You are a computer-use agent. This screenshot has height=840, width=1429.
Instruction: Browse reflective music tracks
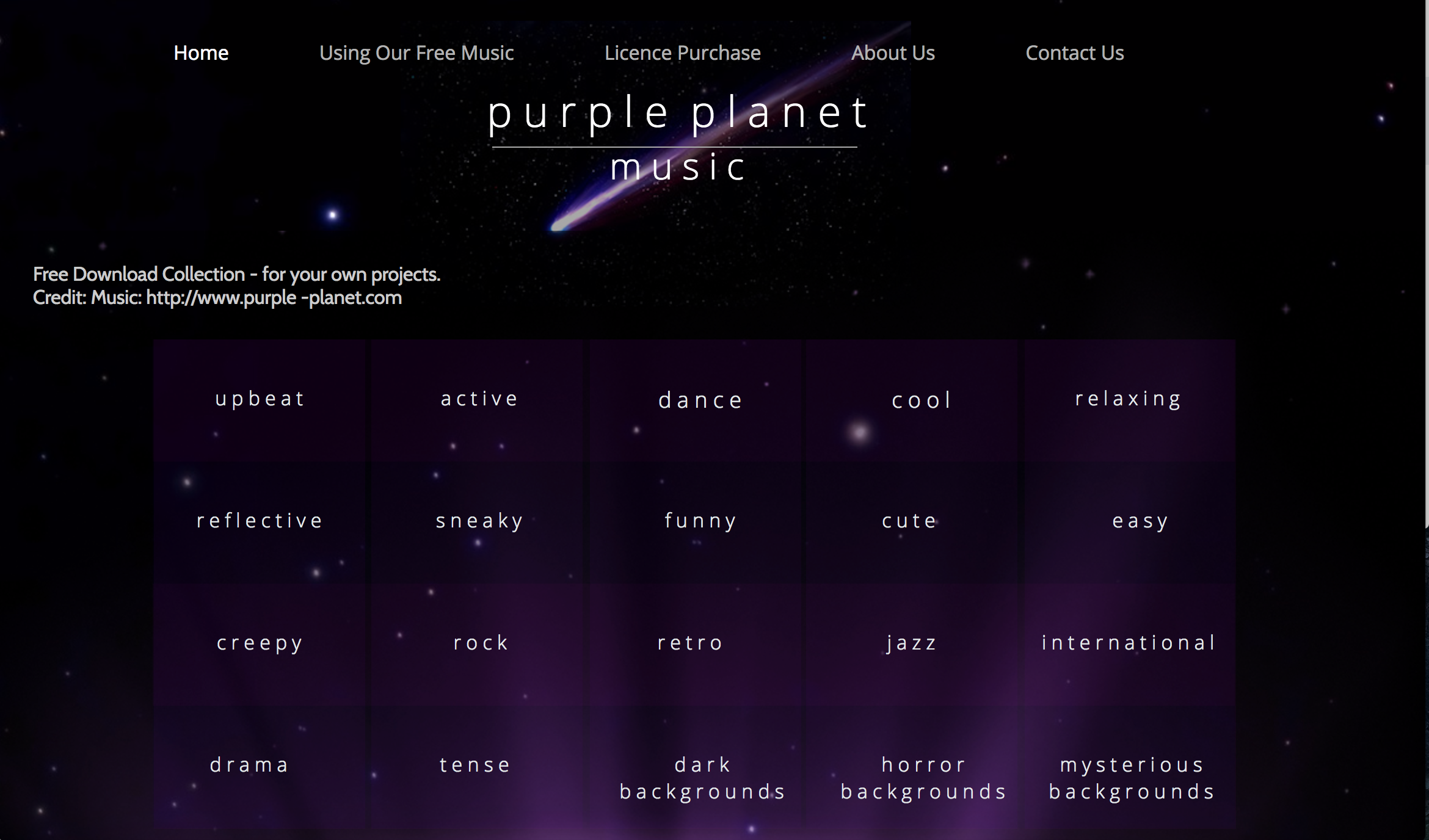tap(260, 521)
